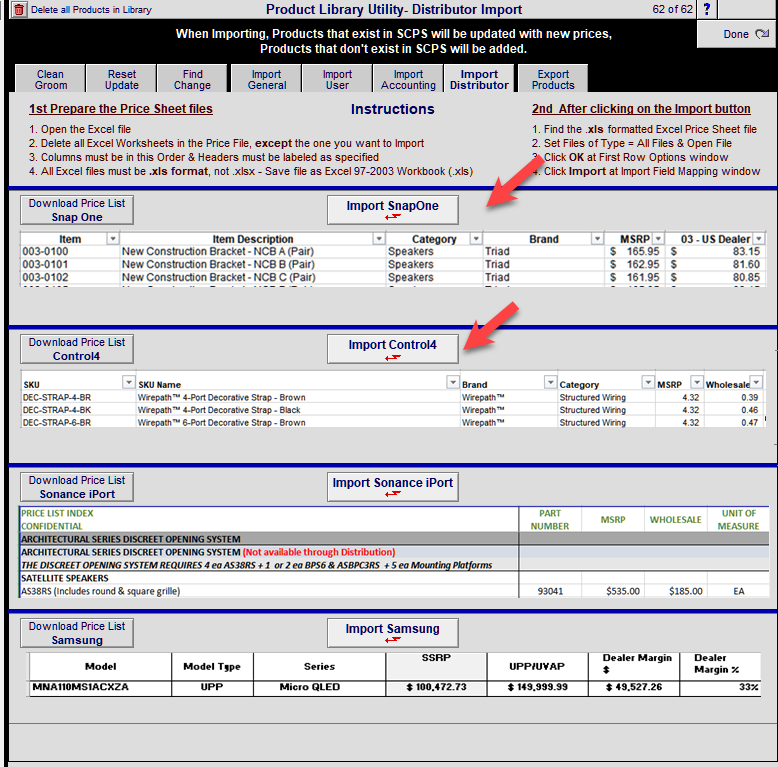The width and height of the screenshot is (778, 767).
Task: Click part number 93041
Action: tap(550, 591)
